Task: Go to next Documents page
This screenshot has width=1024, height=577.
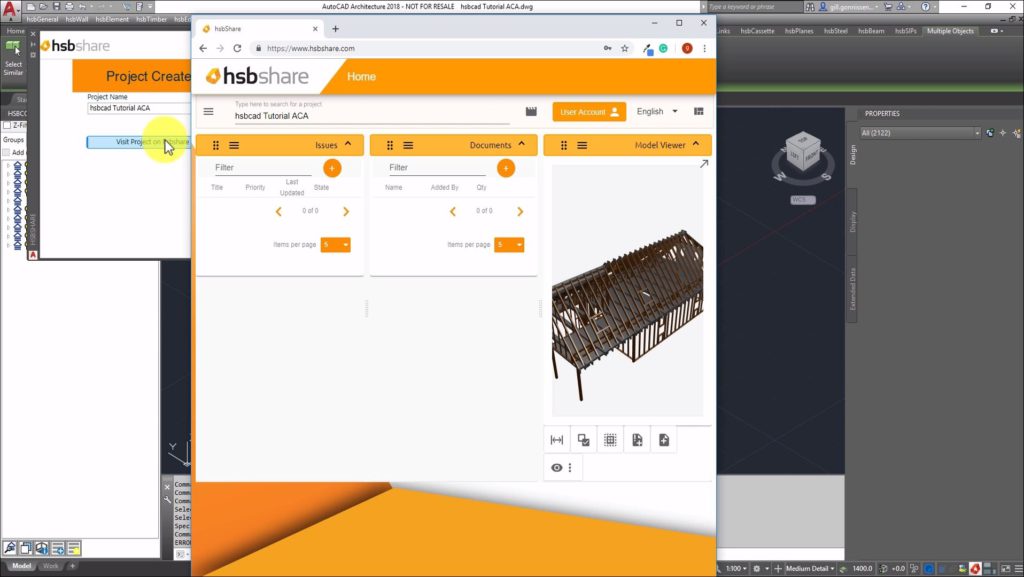Action: click(x=520, y=211)
